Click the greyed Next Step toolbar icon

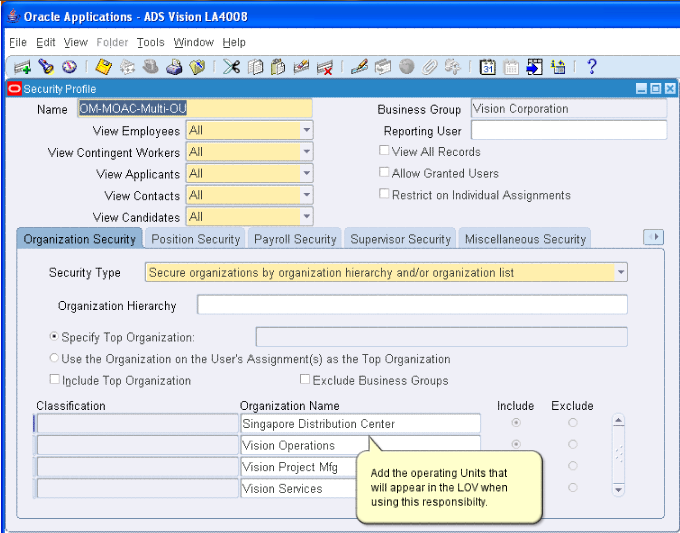pos(127,67)
